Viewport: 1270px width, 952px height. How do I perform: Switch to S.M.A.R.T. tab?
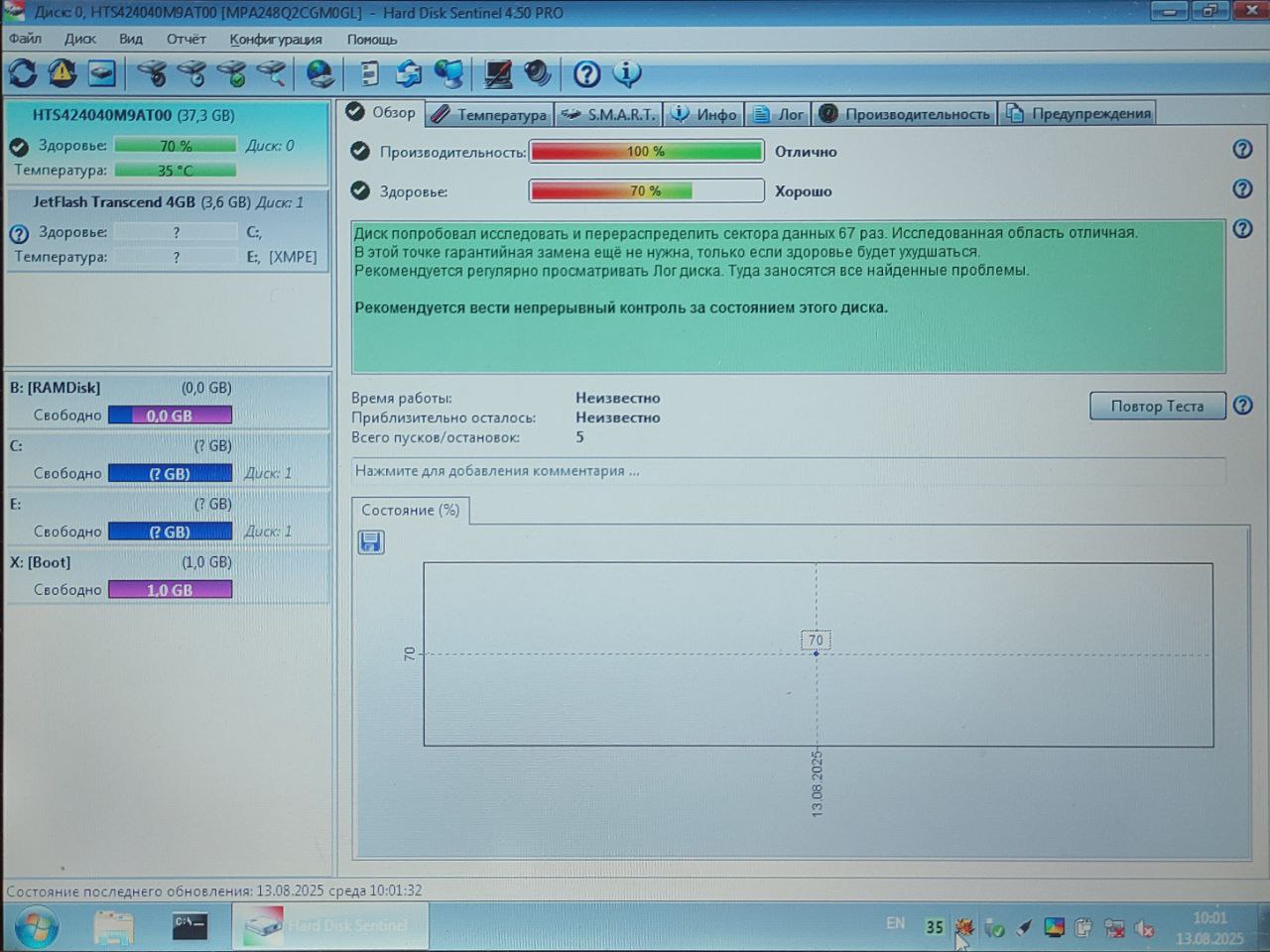tap(609, 114)
